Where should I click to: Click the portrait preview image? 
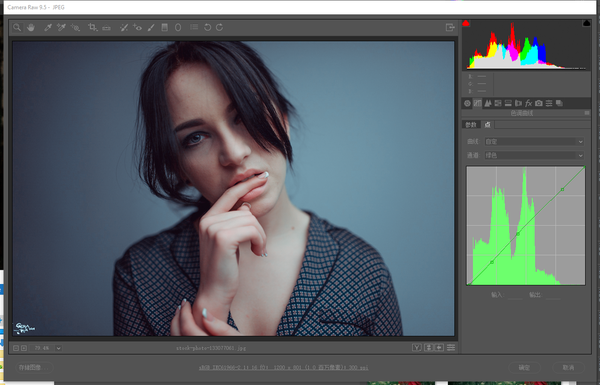click(x=233, y=189)
